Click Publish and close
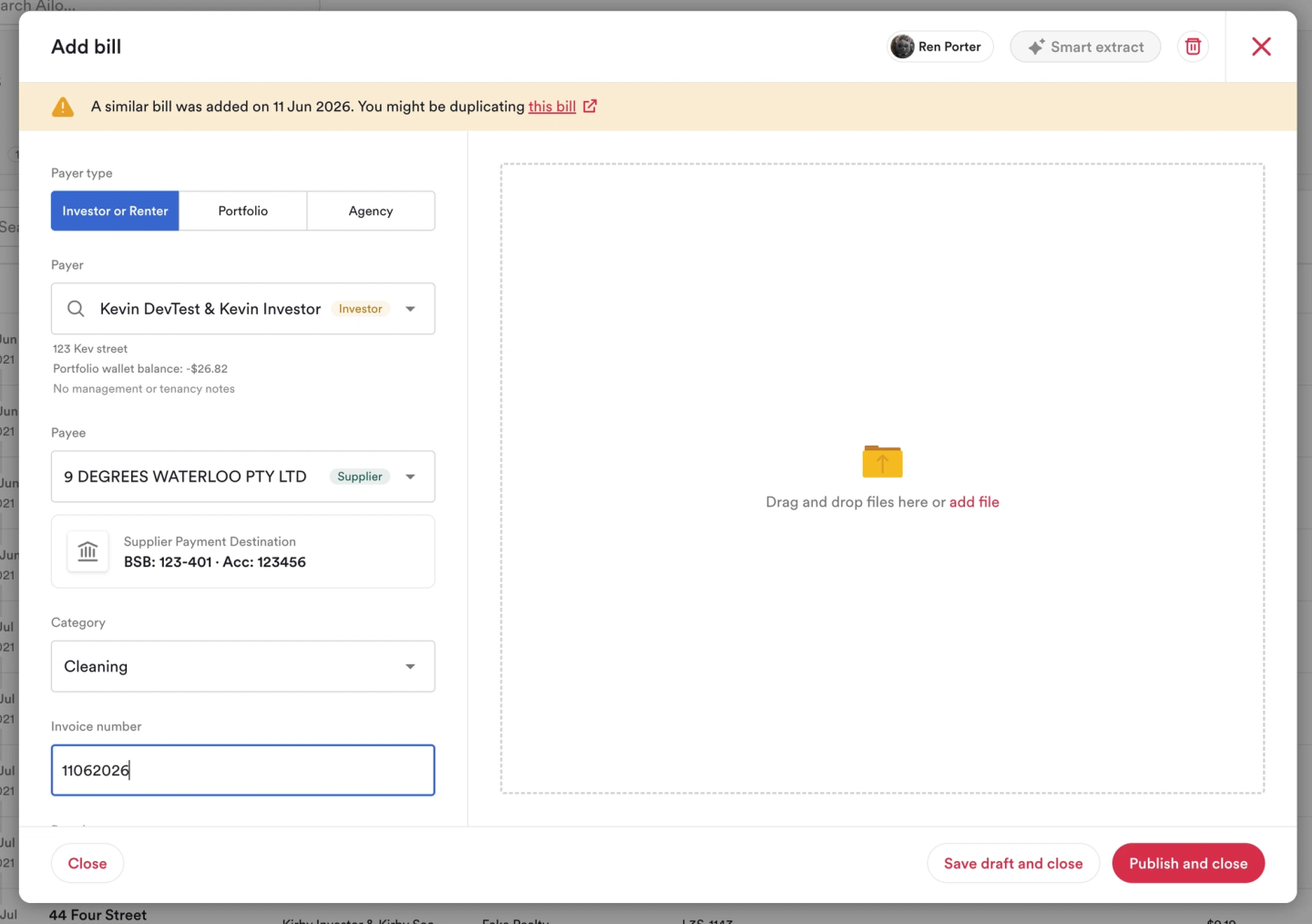 (1188, 863)
